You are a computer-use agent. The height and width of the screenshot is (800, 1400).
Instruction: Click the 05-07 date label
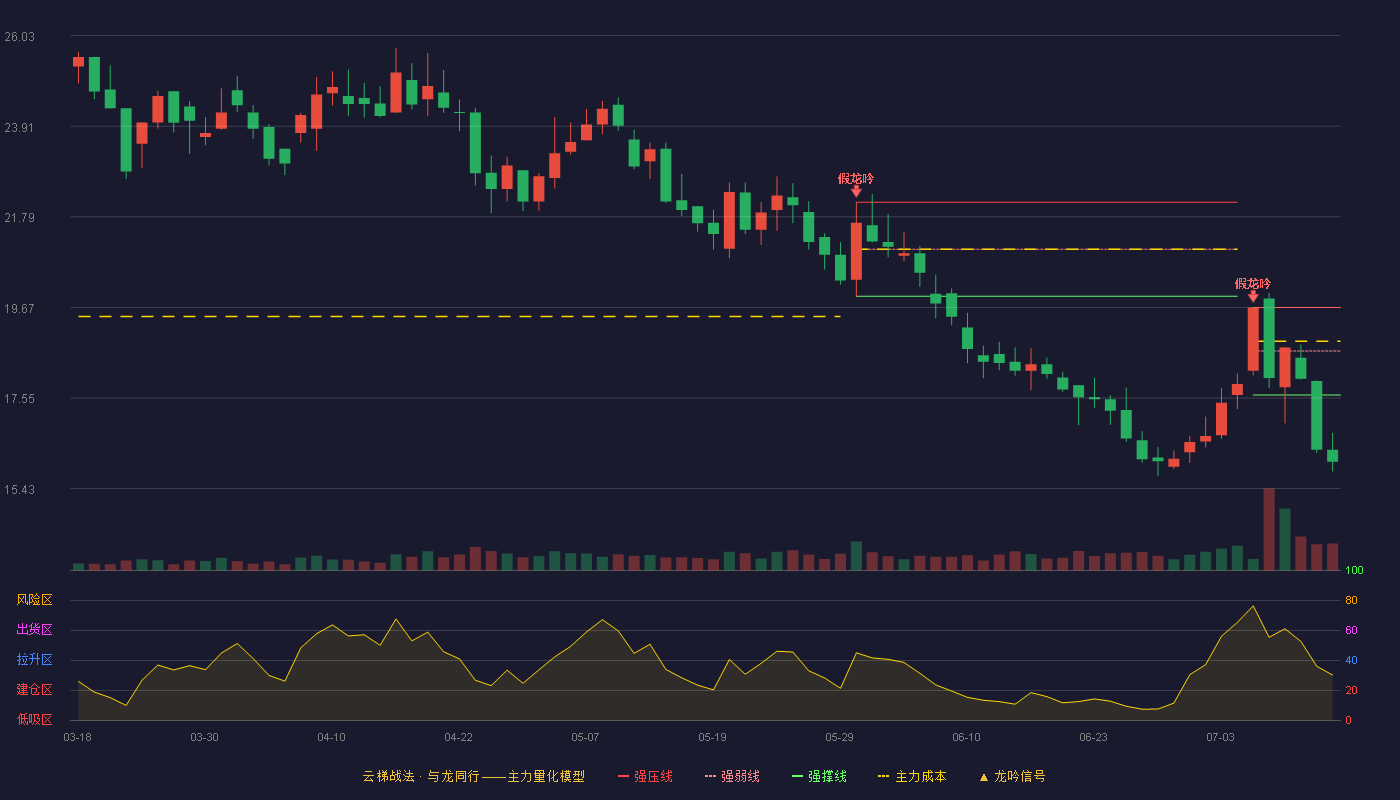coord(585,737)
